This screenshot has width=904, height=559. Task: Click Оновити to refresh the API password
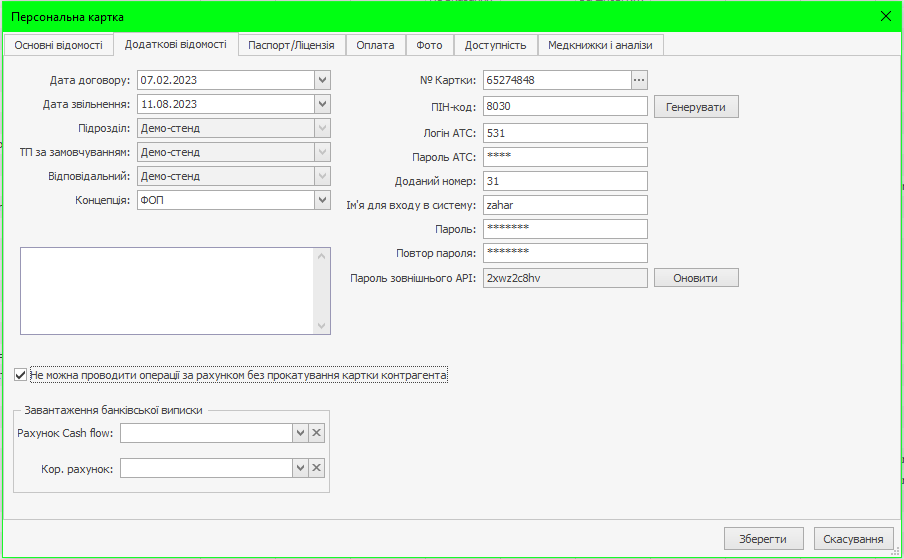tap(696, 278)
